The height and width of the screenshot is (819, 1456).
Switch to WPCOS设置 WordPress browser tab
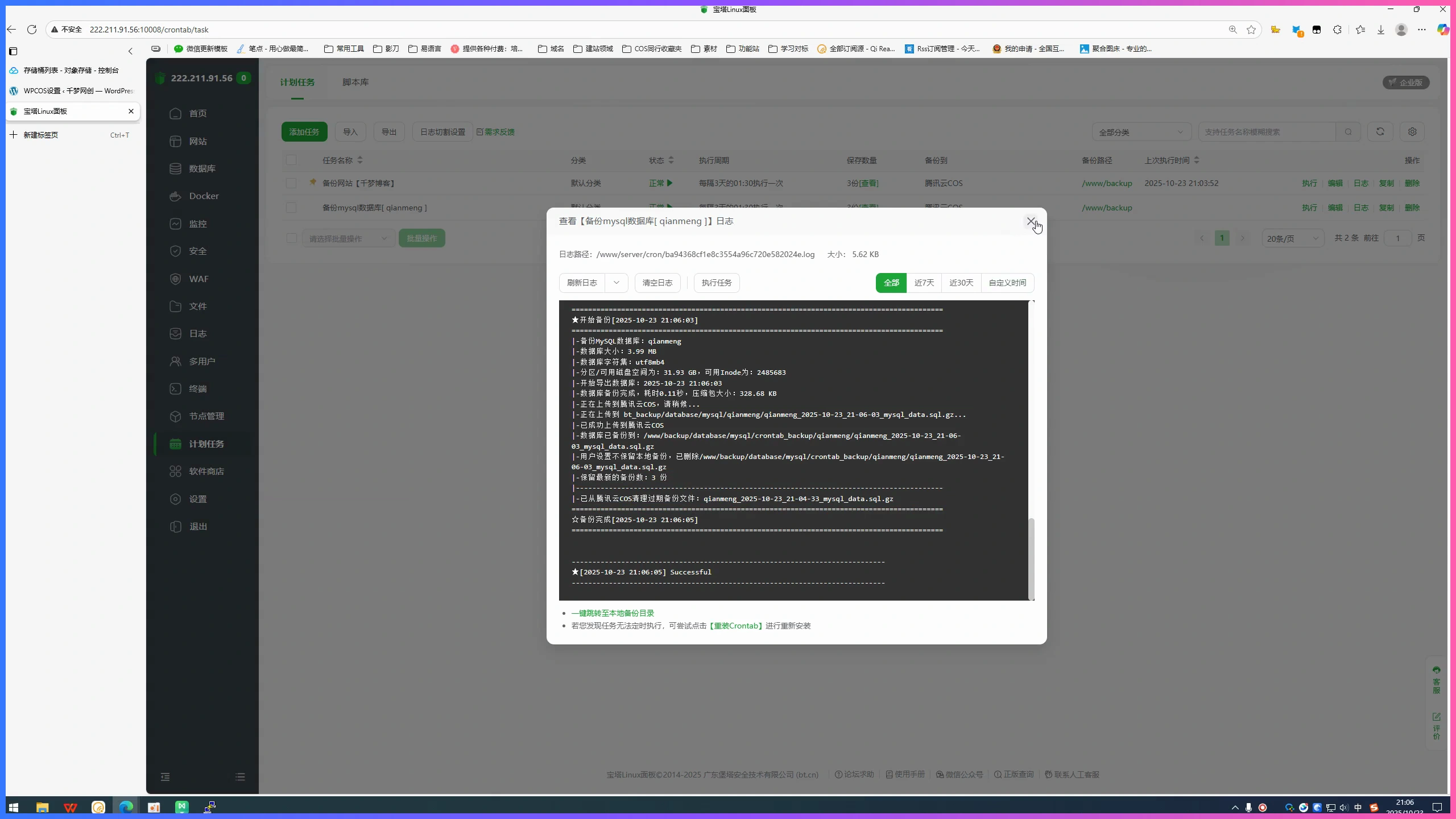pyautogui.click(x=73, y=90)
